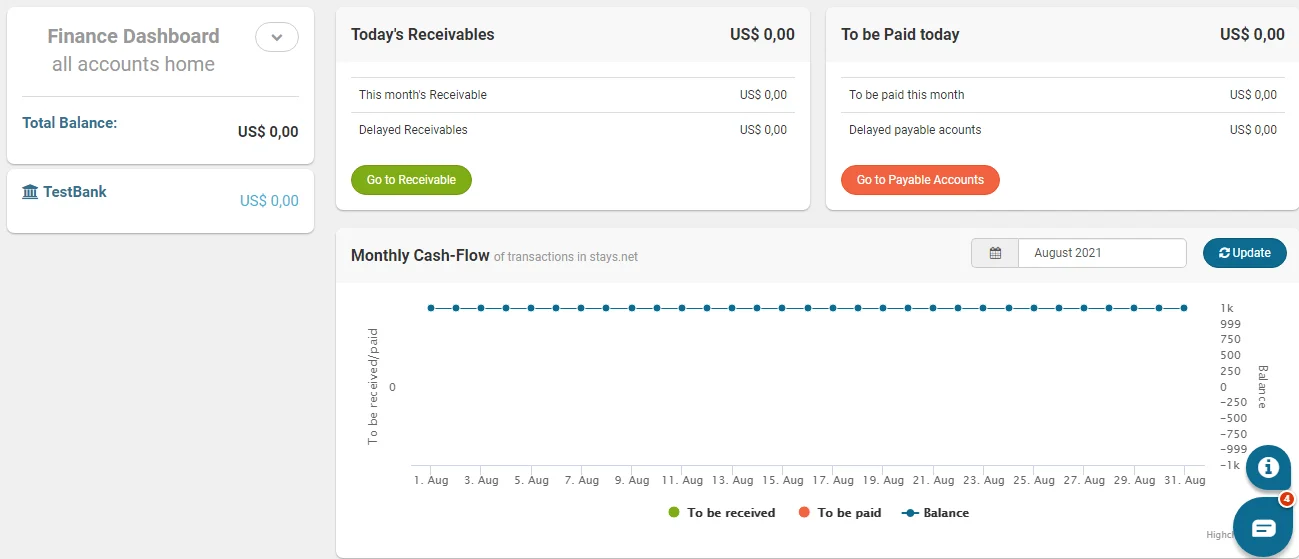
Task: Select the August 2021 month field
Action: click(x=1101, y=253)
